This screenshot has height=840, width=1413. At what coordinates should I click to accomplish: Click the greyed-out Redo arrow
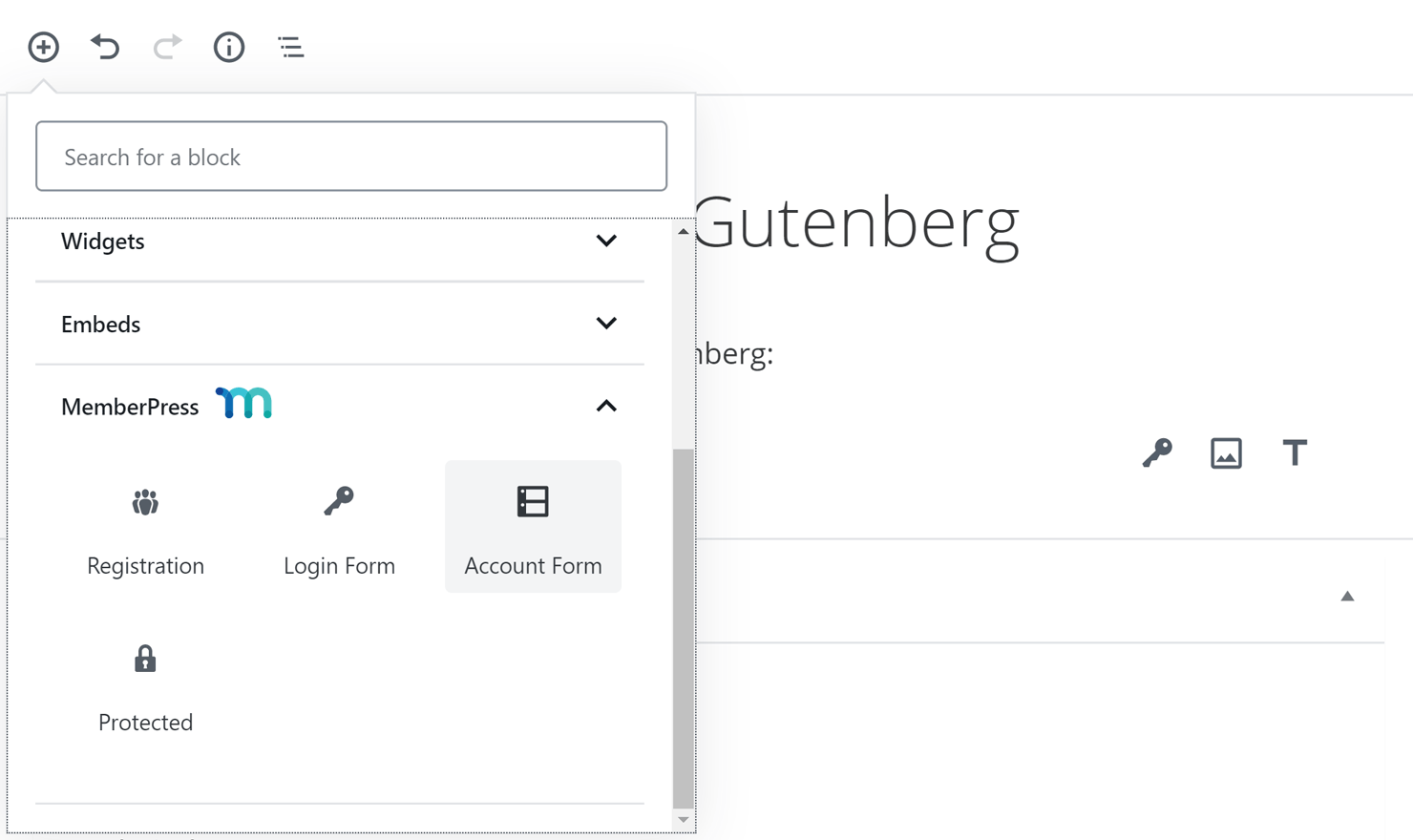(x=167, y=47)
